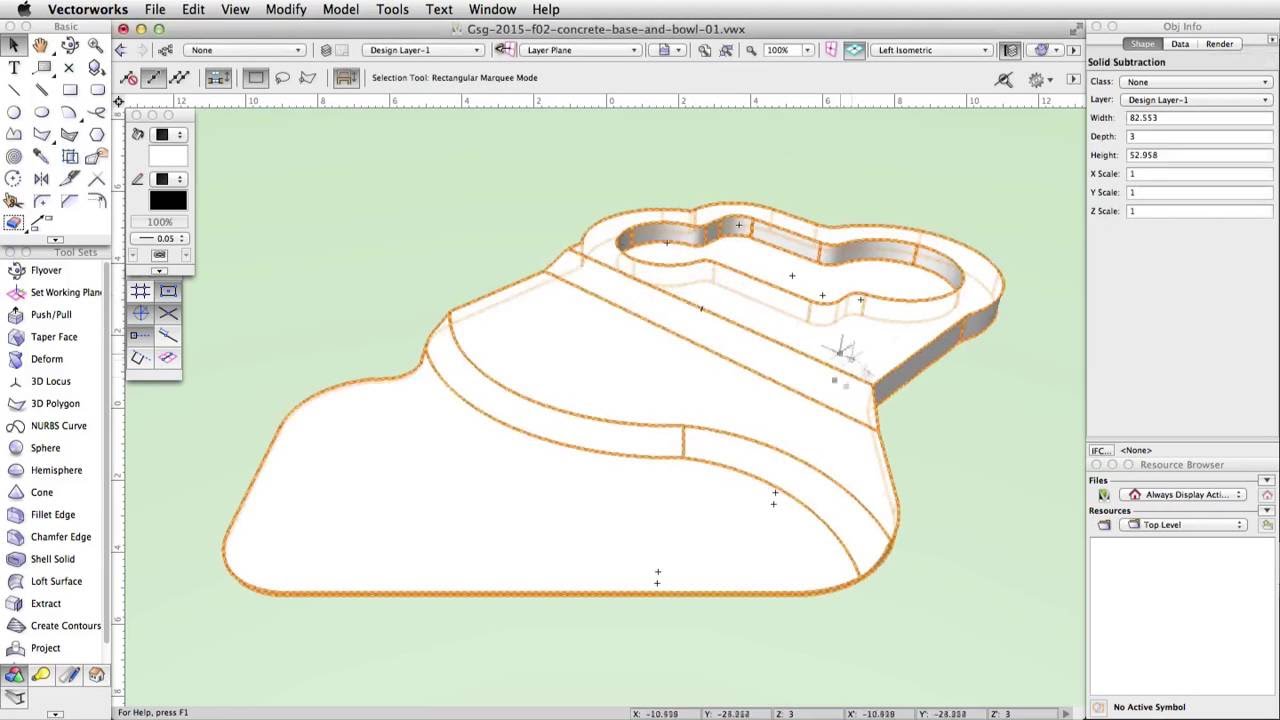Select the Shell Solid tool
This screenshot has height=720, width=1280.
coord(53,559)
